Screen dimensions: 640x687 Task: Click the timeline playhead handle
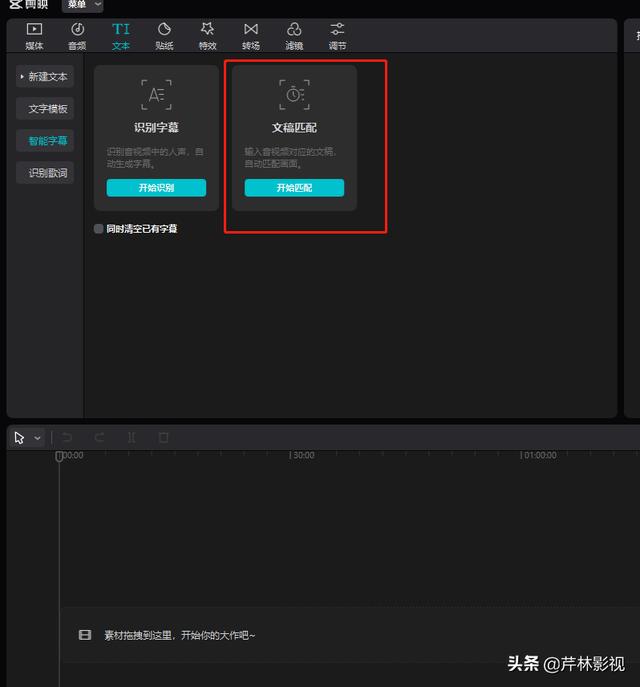(x=59, y=456)
